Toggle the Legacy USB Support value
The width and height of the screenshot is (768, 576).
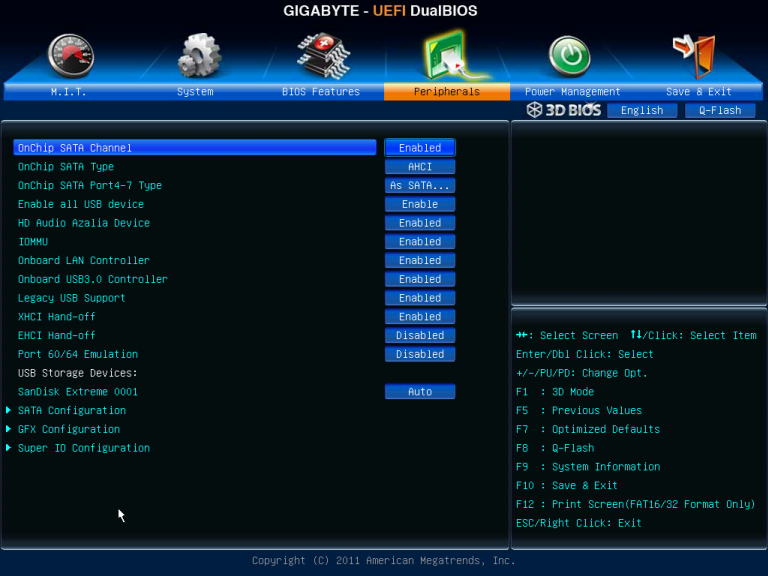420,298
